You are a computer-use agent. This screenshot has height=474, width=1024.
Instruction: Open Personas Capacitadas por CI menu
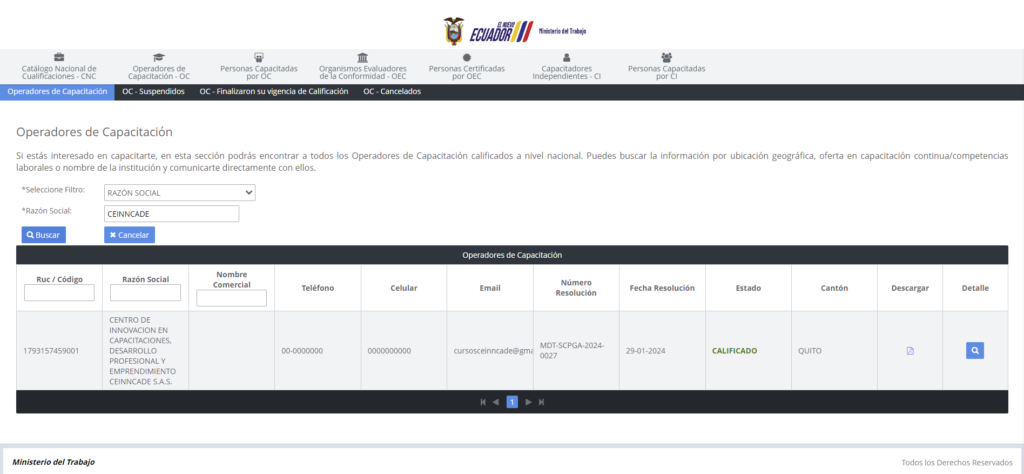click(667, 67)
